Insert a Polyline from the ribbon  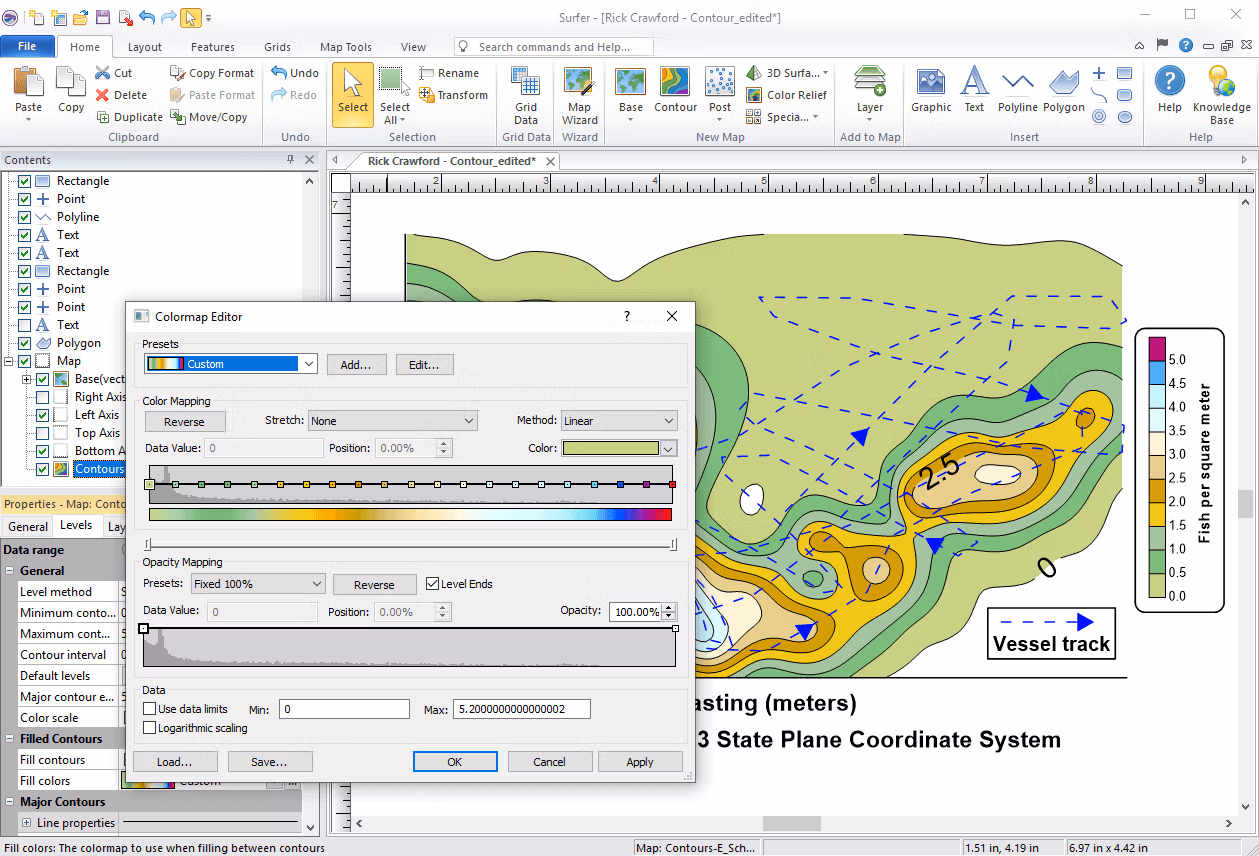(x=1018, y=91)
